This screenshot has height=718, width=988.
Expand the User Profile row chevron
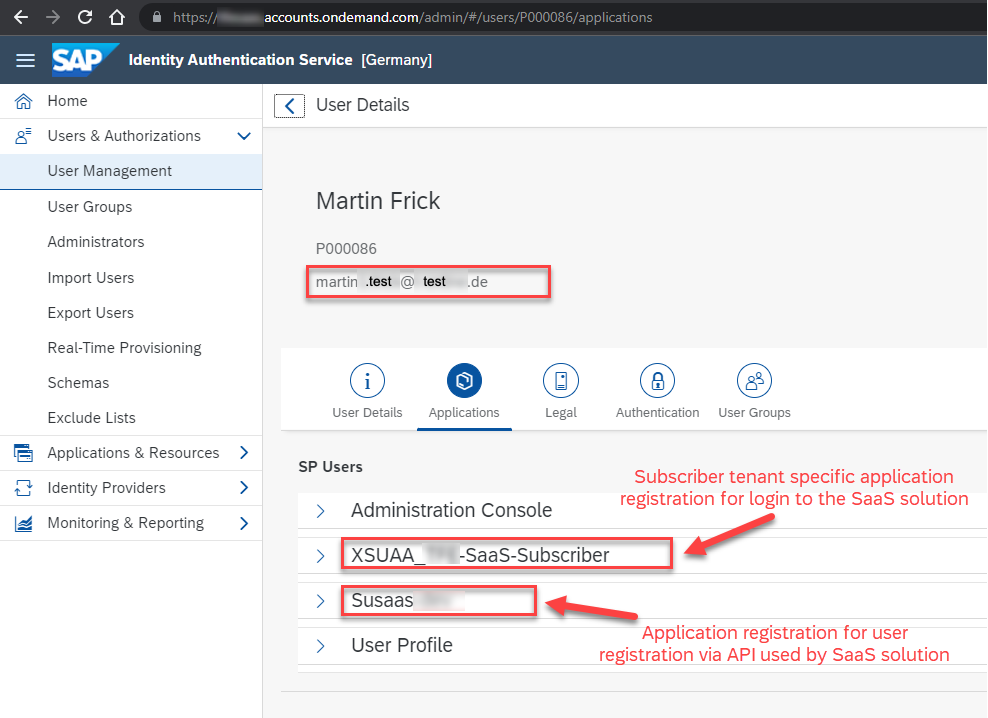(320, 646)
